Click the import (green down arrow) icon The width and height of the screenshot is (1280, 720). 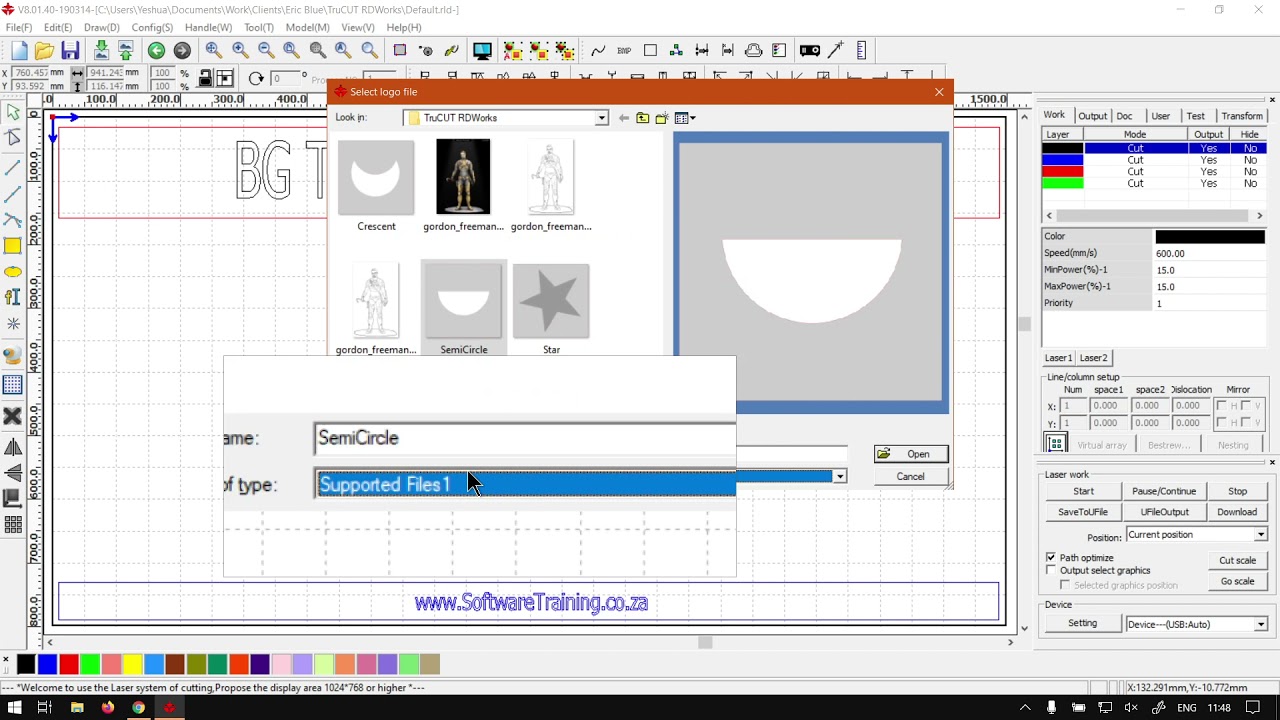click(101, 51)
